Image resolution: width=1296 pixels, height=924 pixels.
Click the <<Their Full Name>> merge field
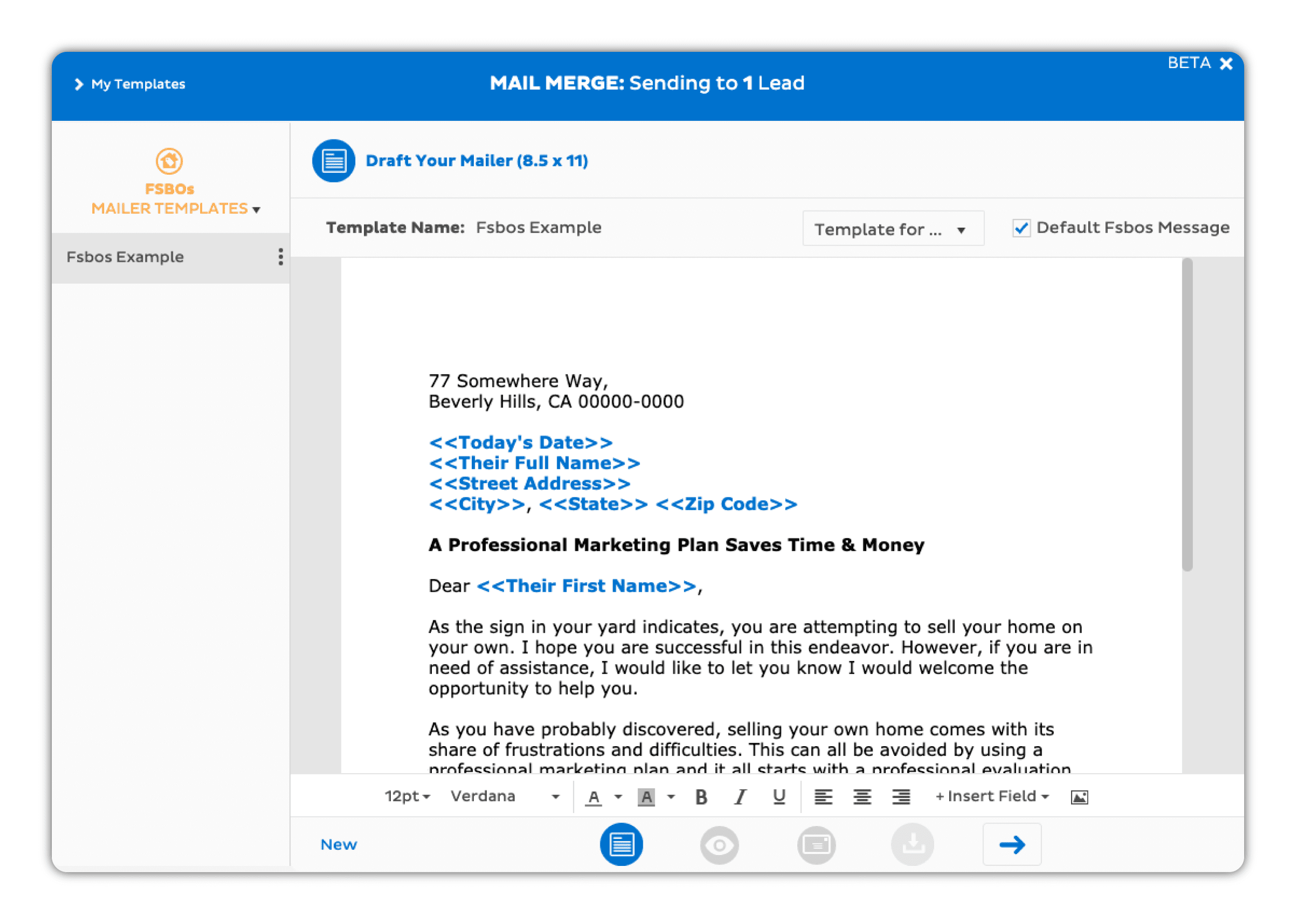point(534,463)
